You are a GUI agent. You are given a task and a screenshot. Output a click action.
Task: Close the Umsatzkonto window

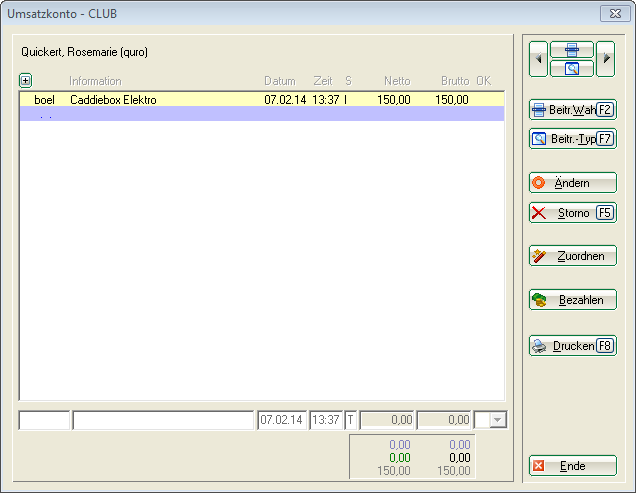point(615,14)
